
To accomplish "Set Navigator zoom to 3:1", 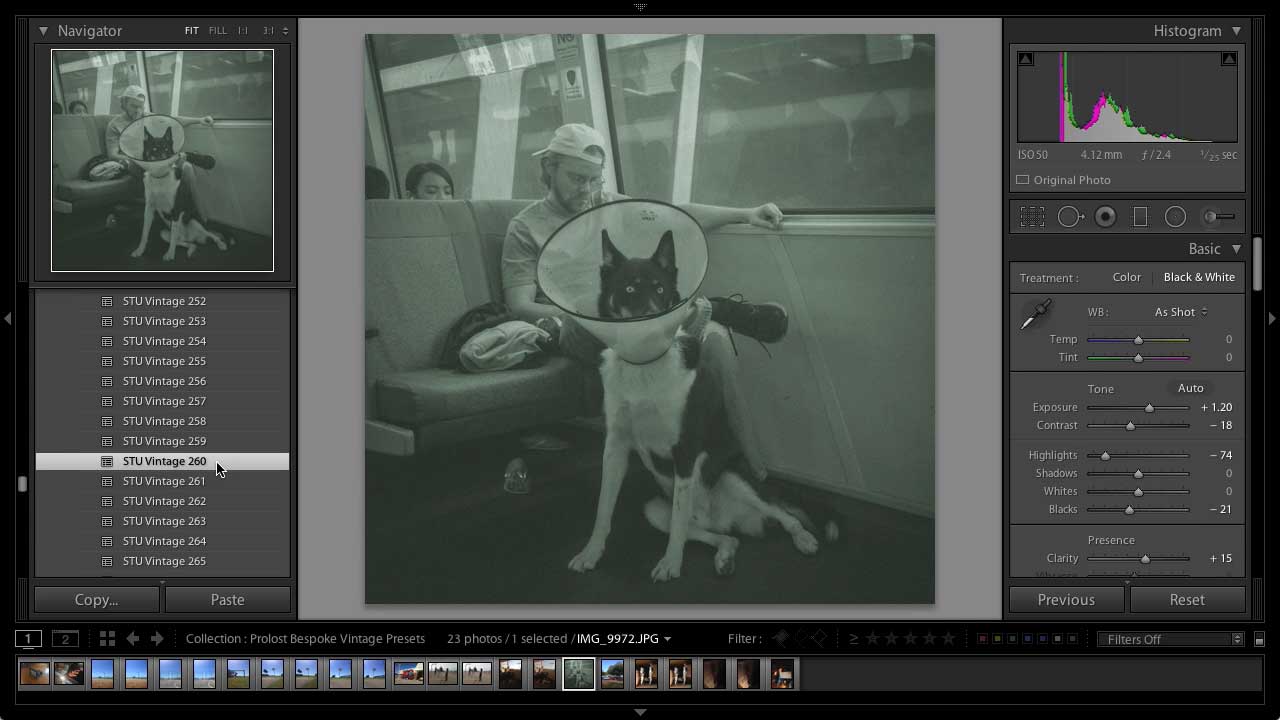I will point(268,31).
